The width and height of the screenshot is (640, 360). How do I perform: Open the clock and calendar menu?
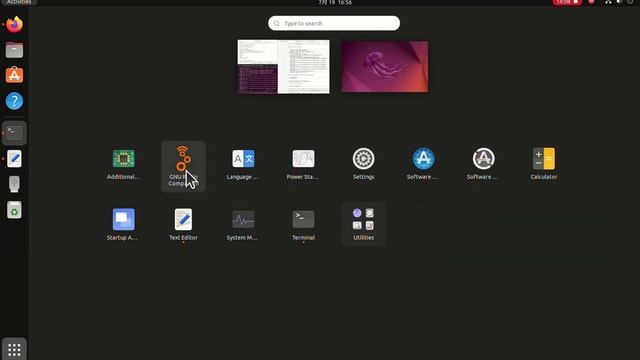[x=335, y=2]
